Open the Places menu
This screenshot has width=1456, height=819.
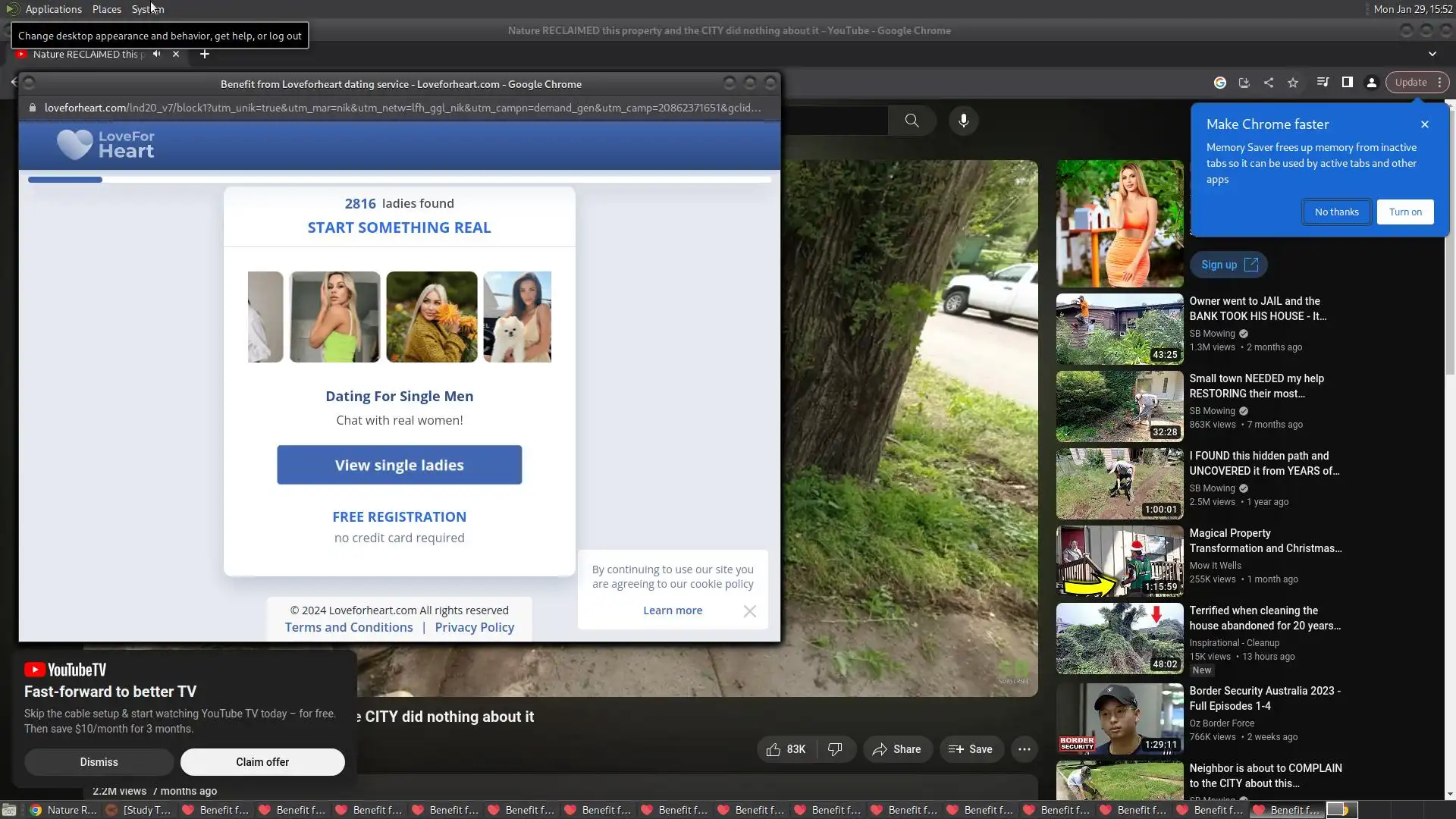pyautogui.click(x=106, y=9)
